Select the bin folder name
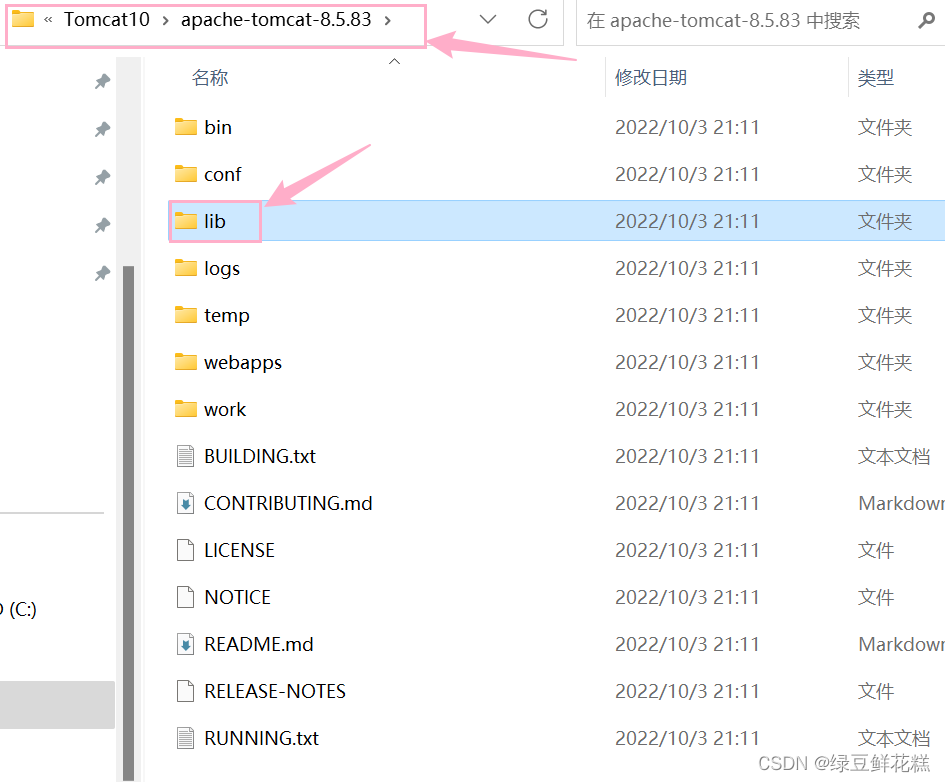Image resolution: width=945 pixels, height=782 pixels. click(x=218, y=127)
